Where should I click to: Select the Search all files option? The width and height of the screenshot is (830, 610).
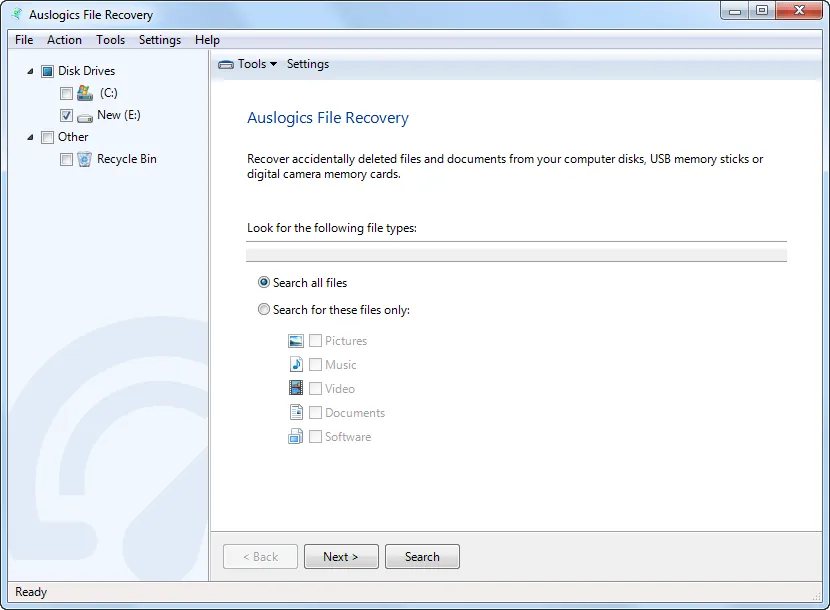click(x=262, y=282)
